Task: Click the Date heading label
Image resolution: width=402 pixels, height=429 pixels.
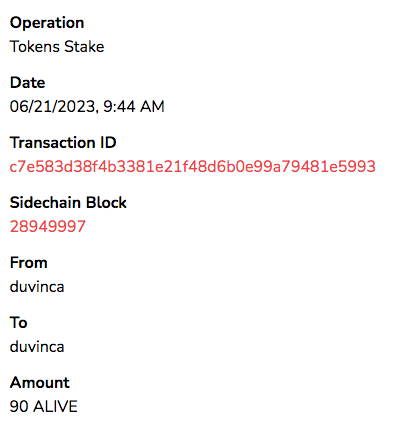Action: (28, 83)
